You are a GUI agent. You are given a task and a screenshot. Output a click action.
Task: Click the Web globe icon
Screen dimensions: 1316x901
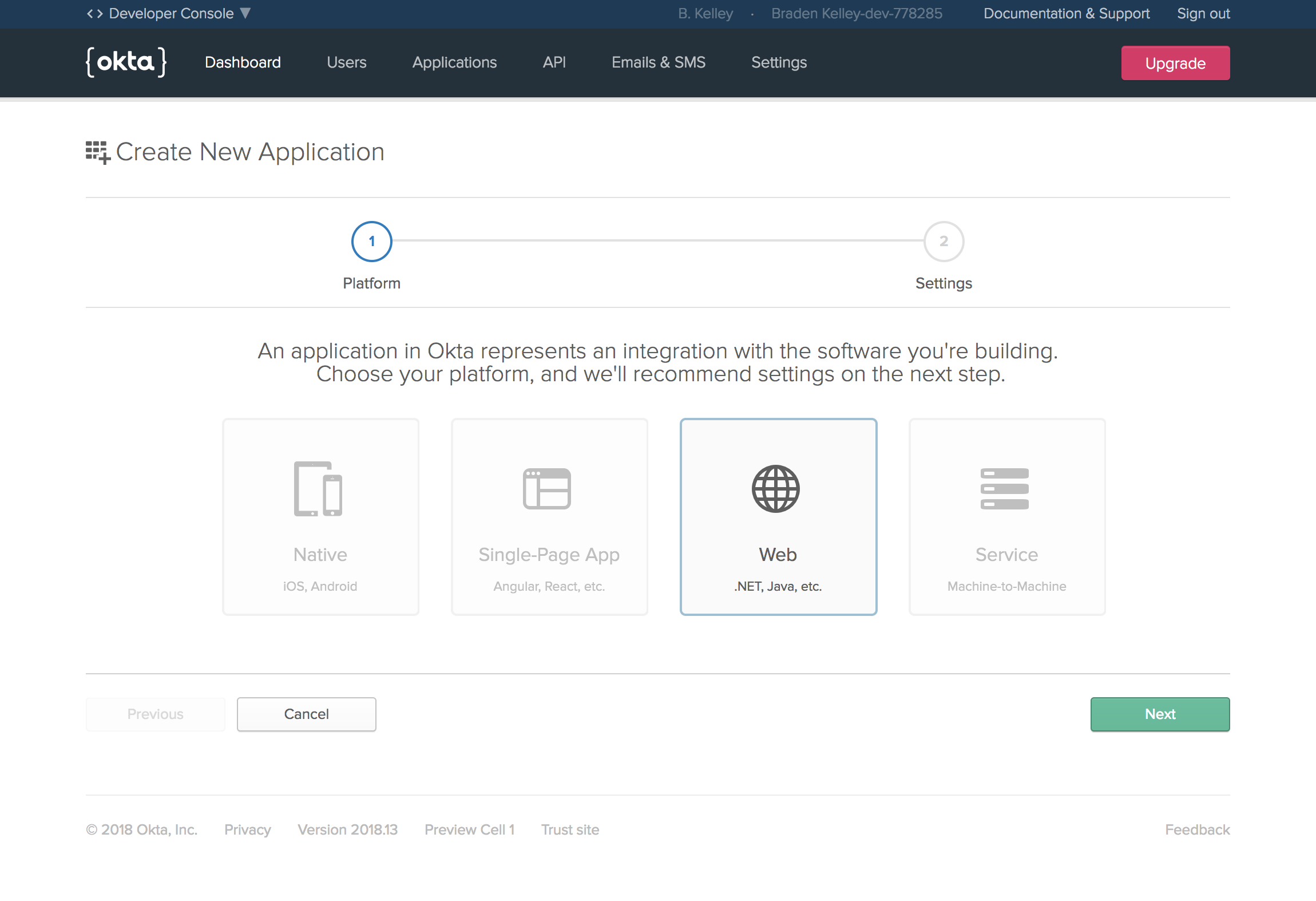click(x=776, y=488)
